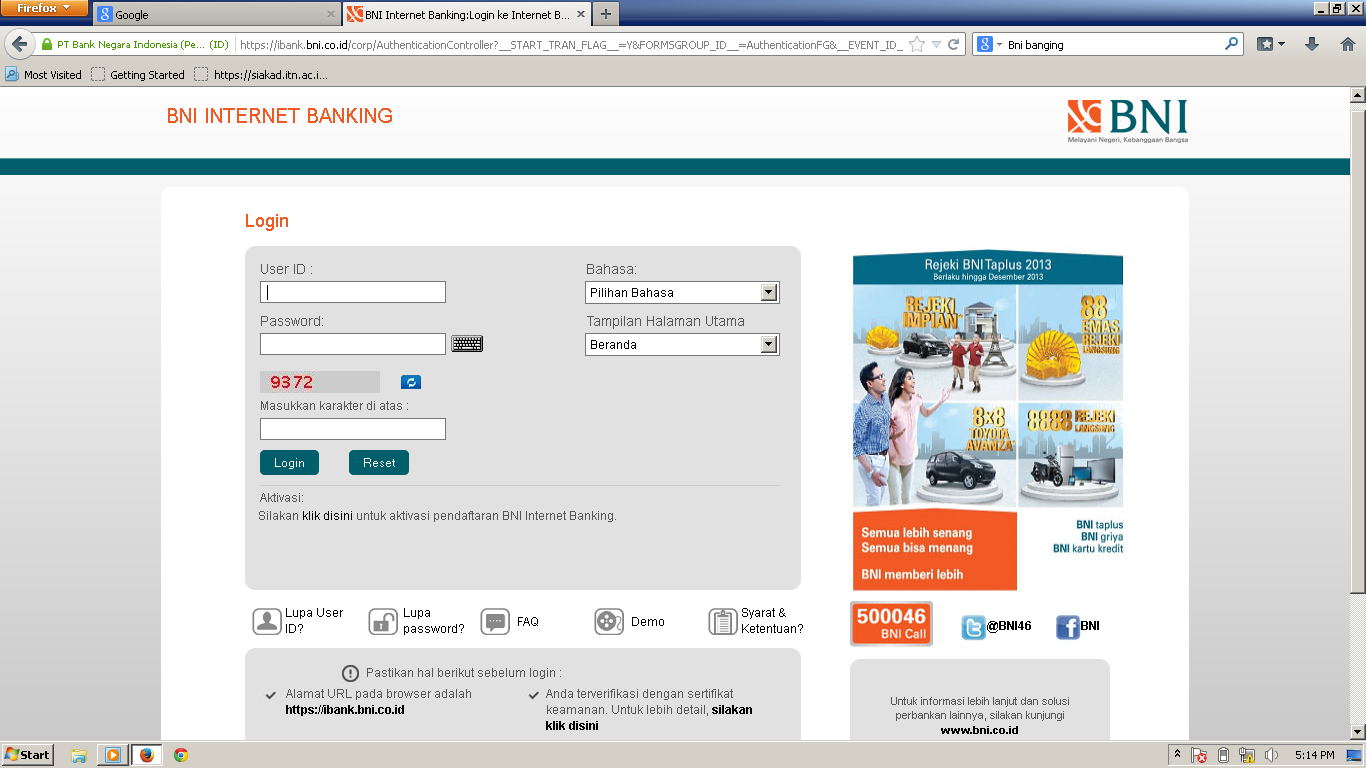Open Chrome from the taskbar

pos(181,755)
